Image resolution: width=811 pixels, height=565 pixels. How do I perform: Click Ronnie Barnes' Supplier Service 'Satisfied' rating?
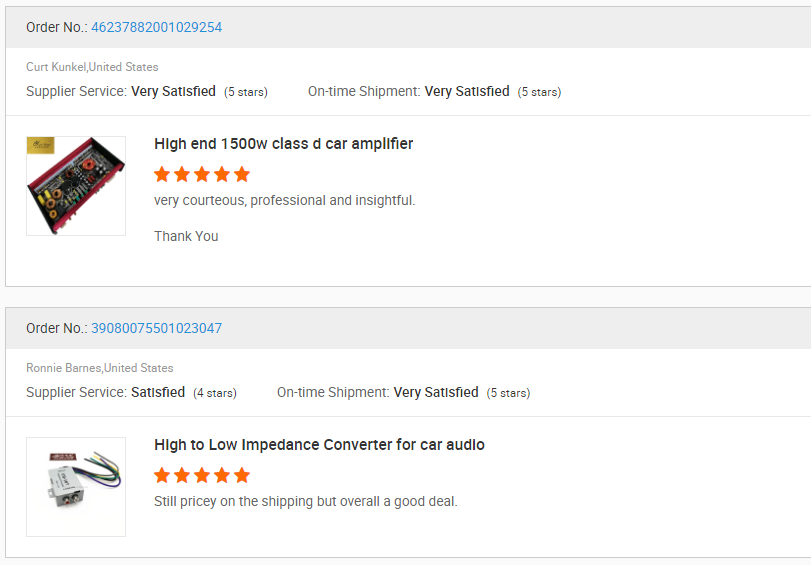158,392
